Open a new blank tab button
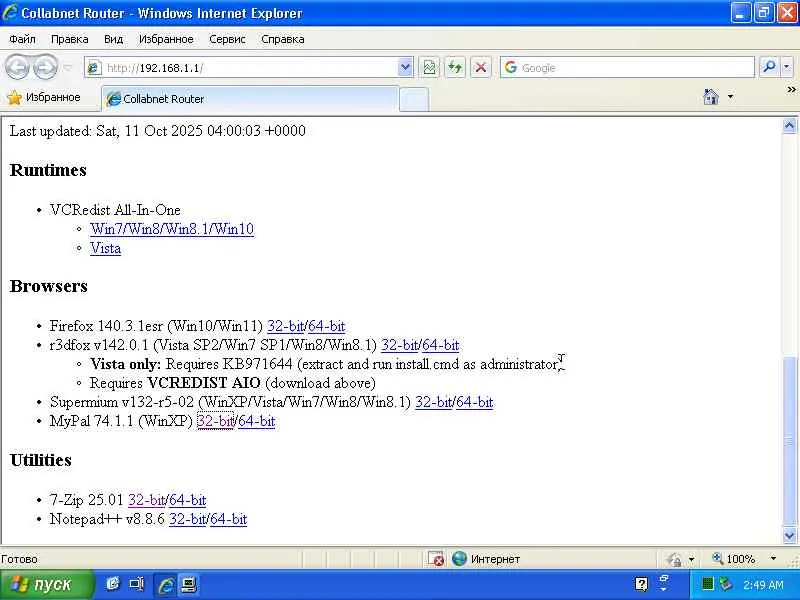800x600 pixels. coord(414,99)
